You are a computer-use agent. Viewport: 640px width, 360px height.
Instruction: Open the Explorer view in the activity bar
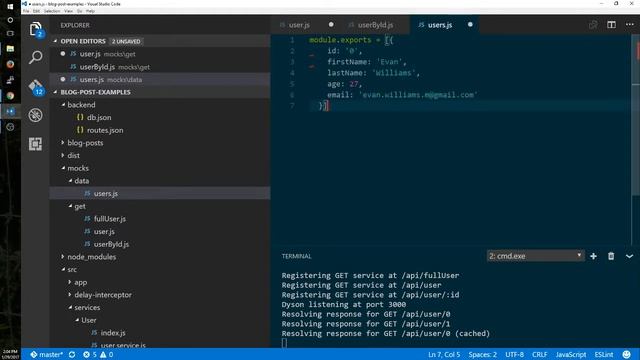click(x=36, y=29)
